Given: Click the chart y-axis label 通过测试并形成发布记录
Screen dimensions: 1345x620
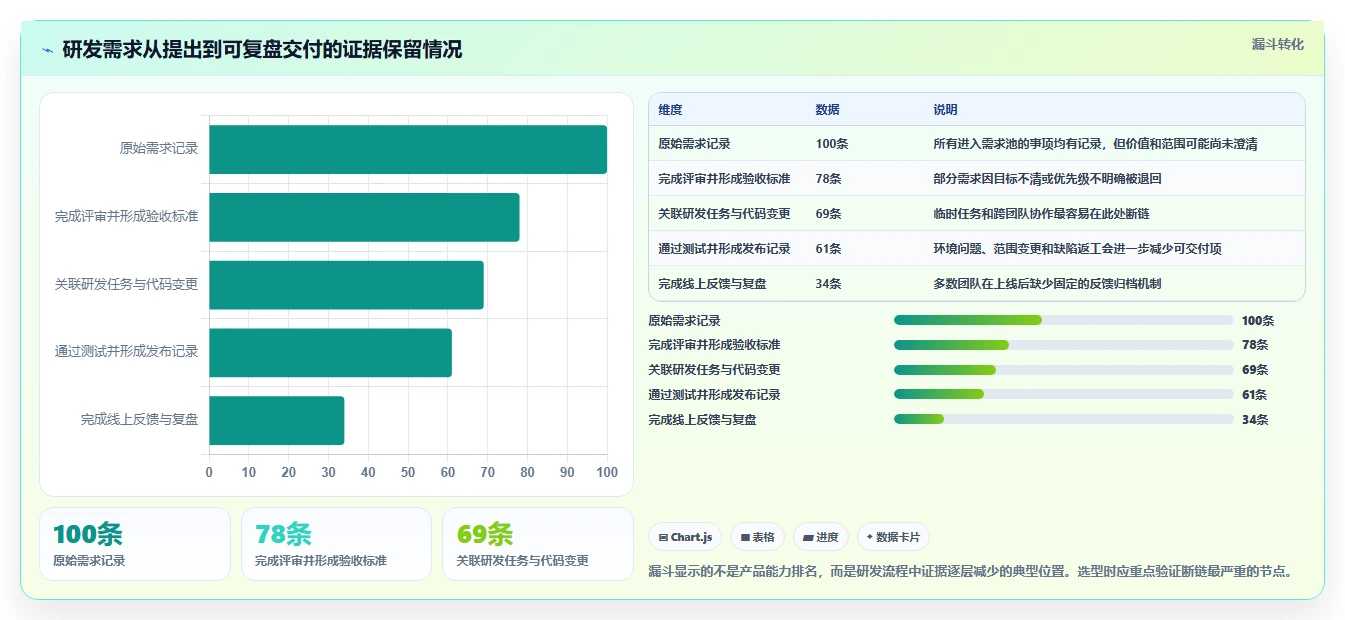Looking at the screenshot, I should pyautogui.click(x=127, y=352).
